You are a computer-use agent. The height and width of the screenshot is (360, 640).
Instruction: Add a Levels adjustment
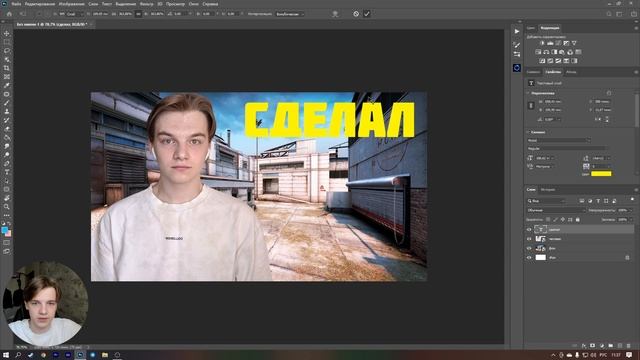click(x=550, y=43)
